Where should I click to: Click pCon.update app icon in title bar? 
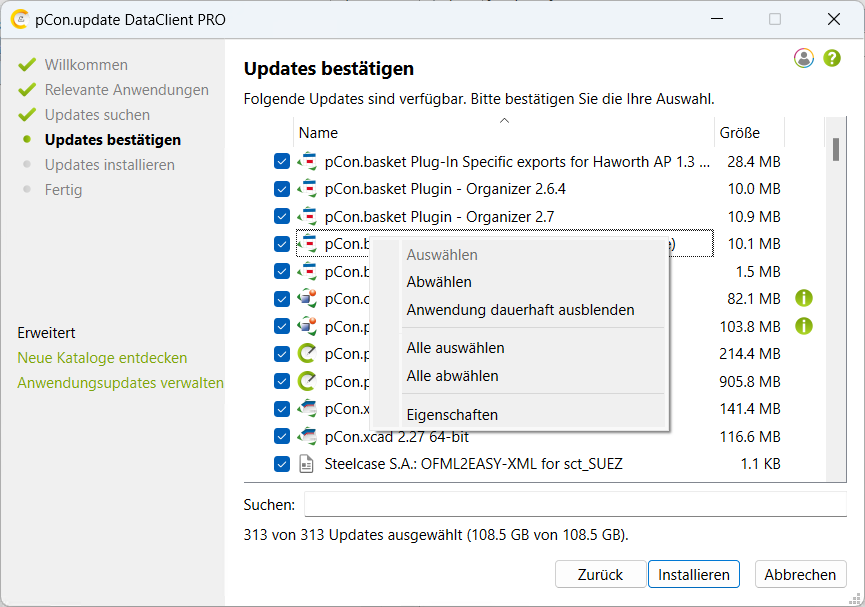[19, 19]
